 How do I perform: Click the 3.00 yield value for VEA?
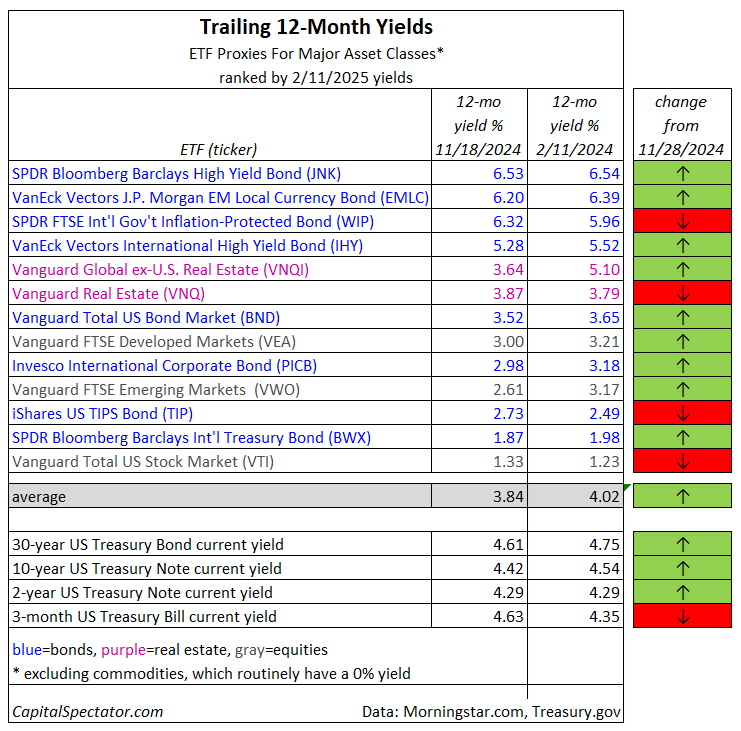click(508, 342)
